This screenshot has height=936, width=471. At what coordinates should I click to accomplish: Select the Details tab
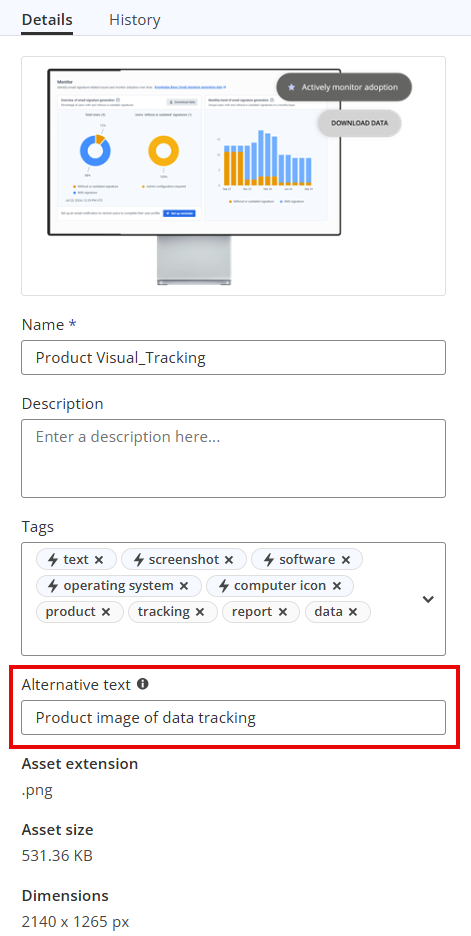pyautogui.click(x=47, y=20)
